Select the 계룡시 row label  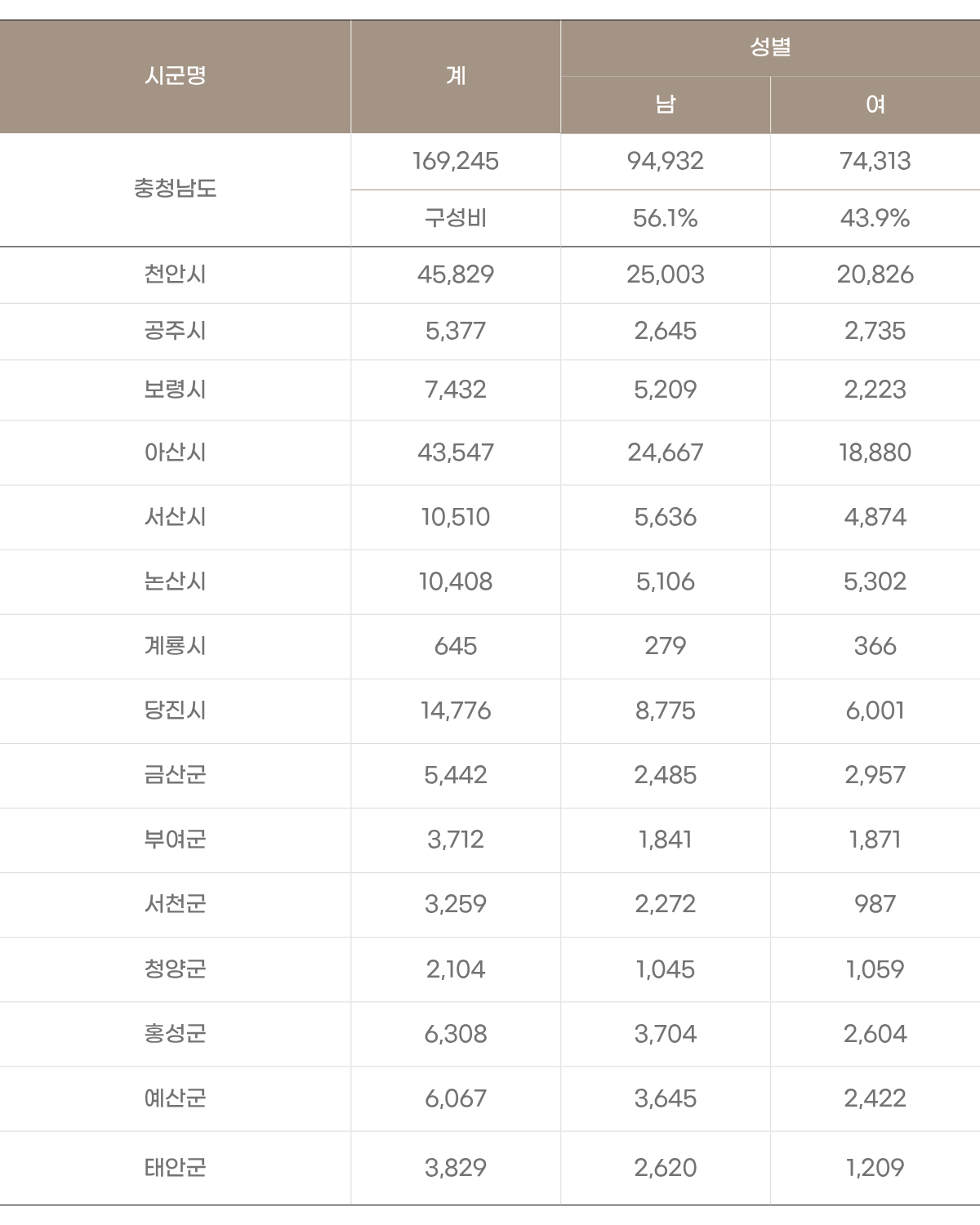pyautogui.click(x=175, y=646)
